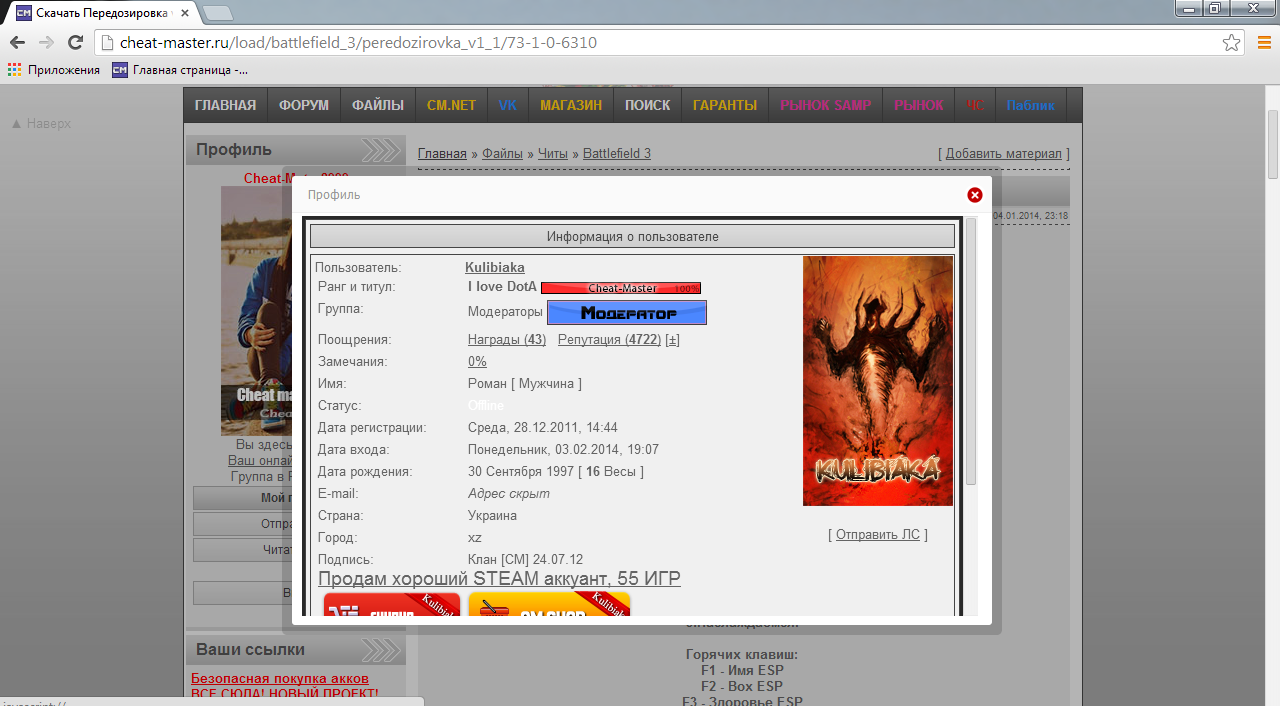Click the browser back arrow
This screenshot has width=1280, height=706.
17,43
